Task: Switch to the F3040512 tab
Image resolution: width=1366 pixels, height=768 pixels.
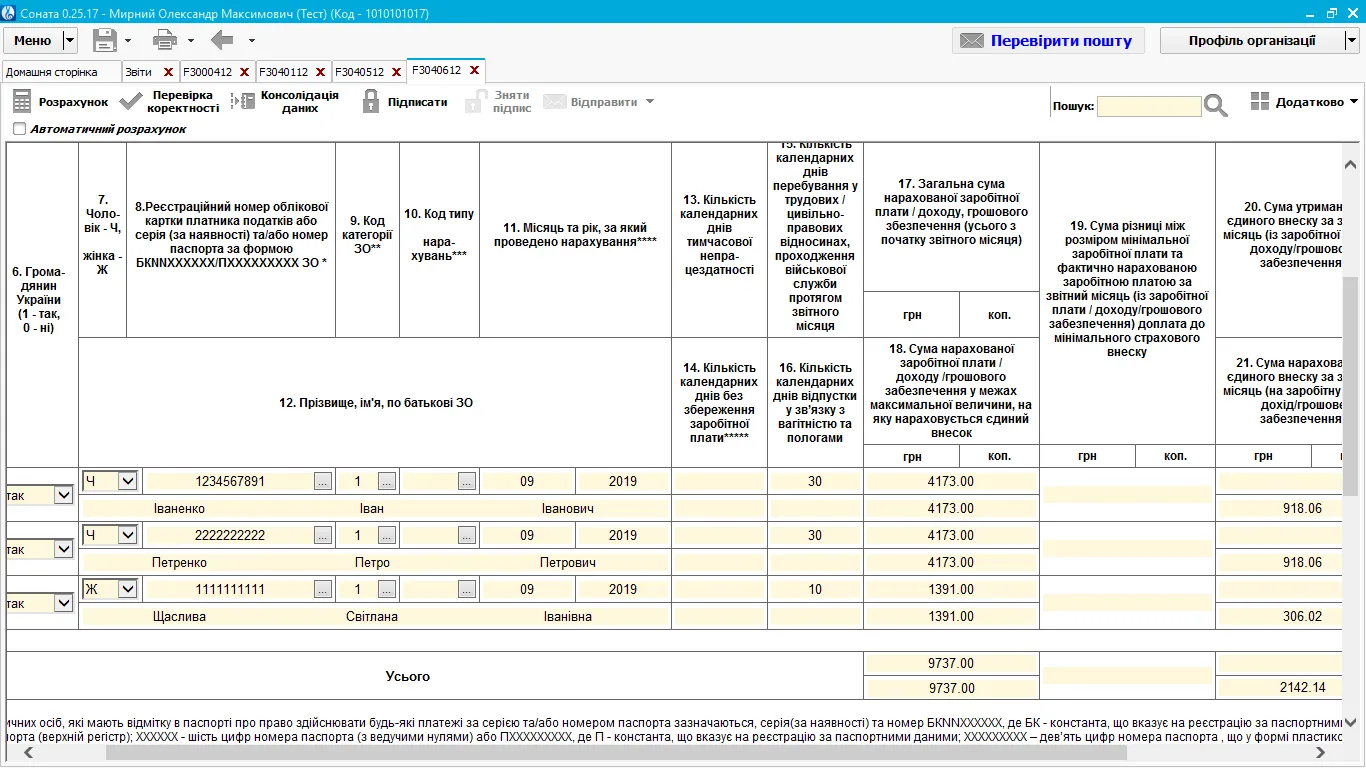Action: [x=359, y=72]
